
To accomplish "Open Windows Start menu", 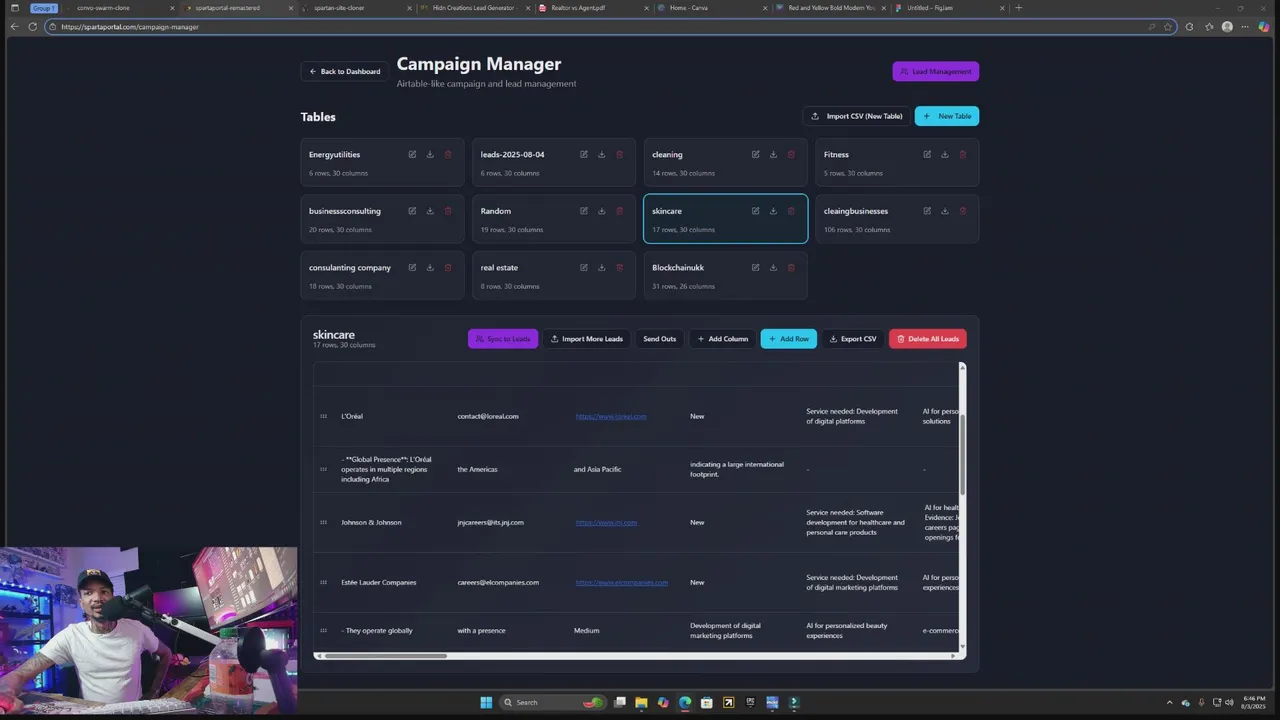I will pos(486,702).
